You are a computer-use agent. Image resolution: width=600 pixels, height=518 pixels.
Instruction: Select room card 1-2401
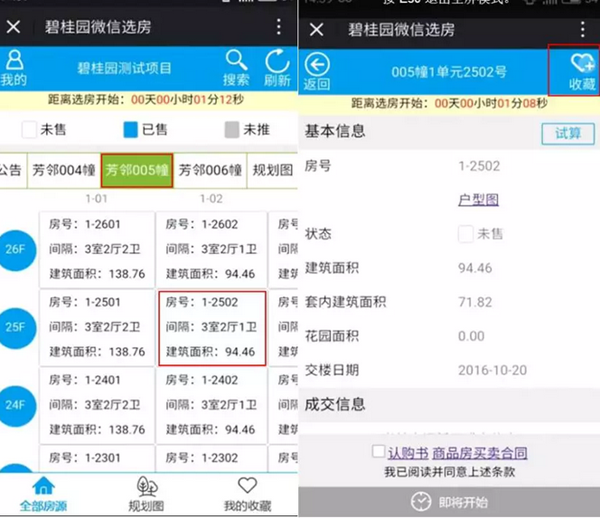97,405
